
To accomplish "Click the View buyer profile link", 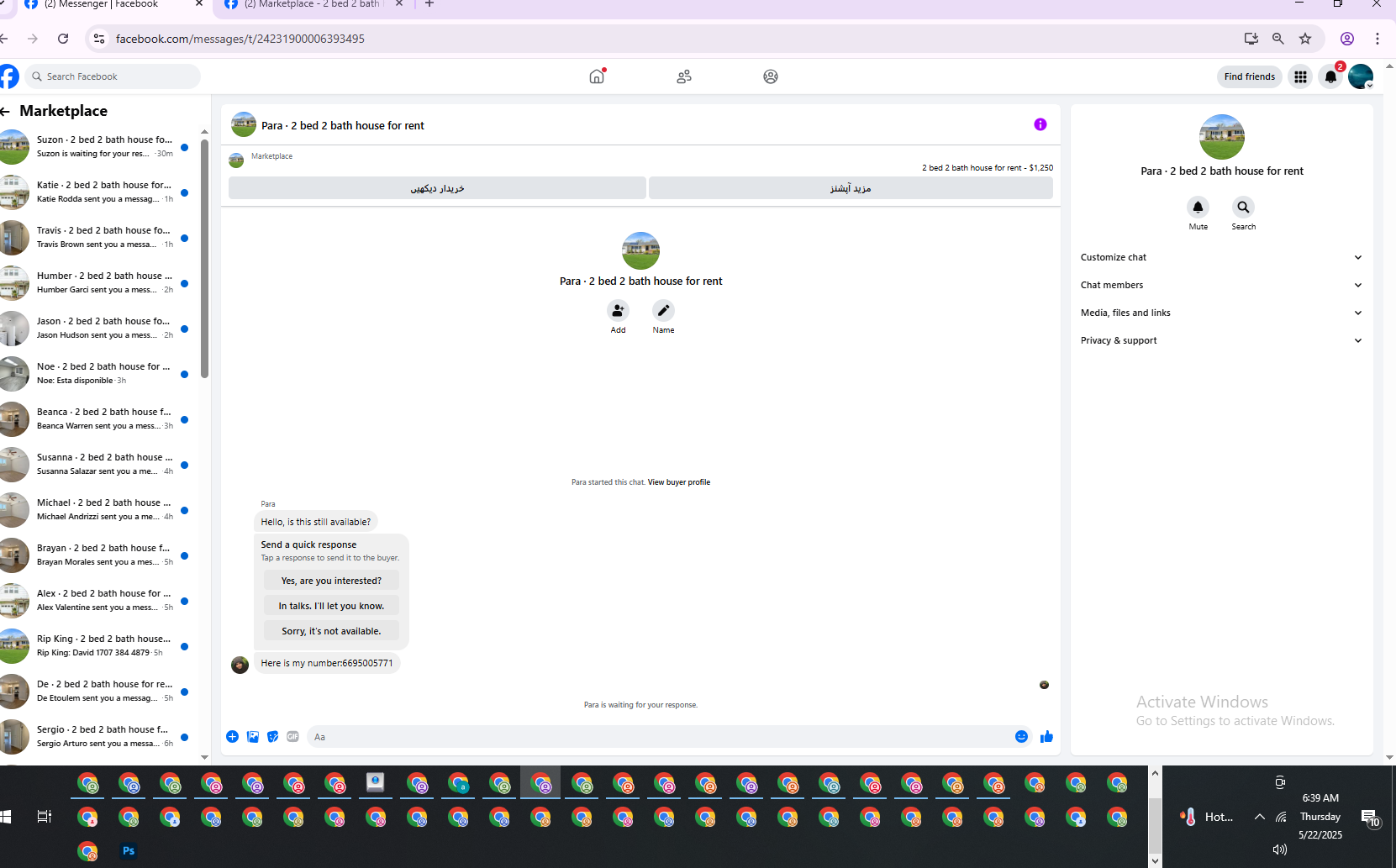I will coord(679,482).
